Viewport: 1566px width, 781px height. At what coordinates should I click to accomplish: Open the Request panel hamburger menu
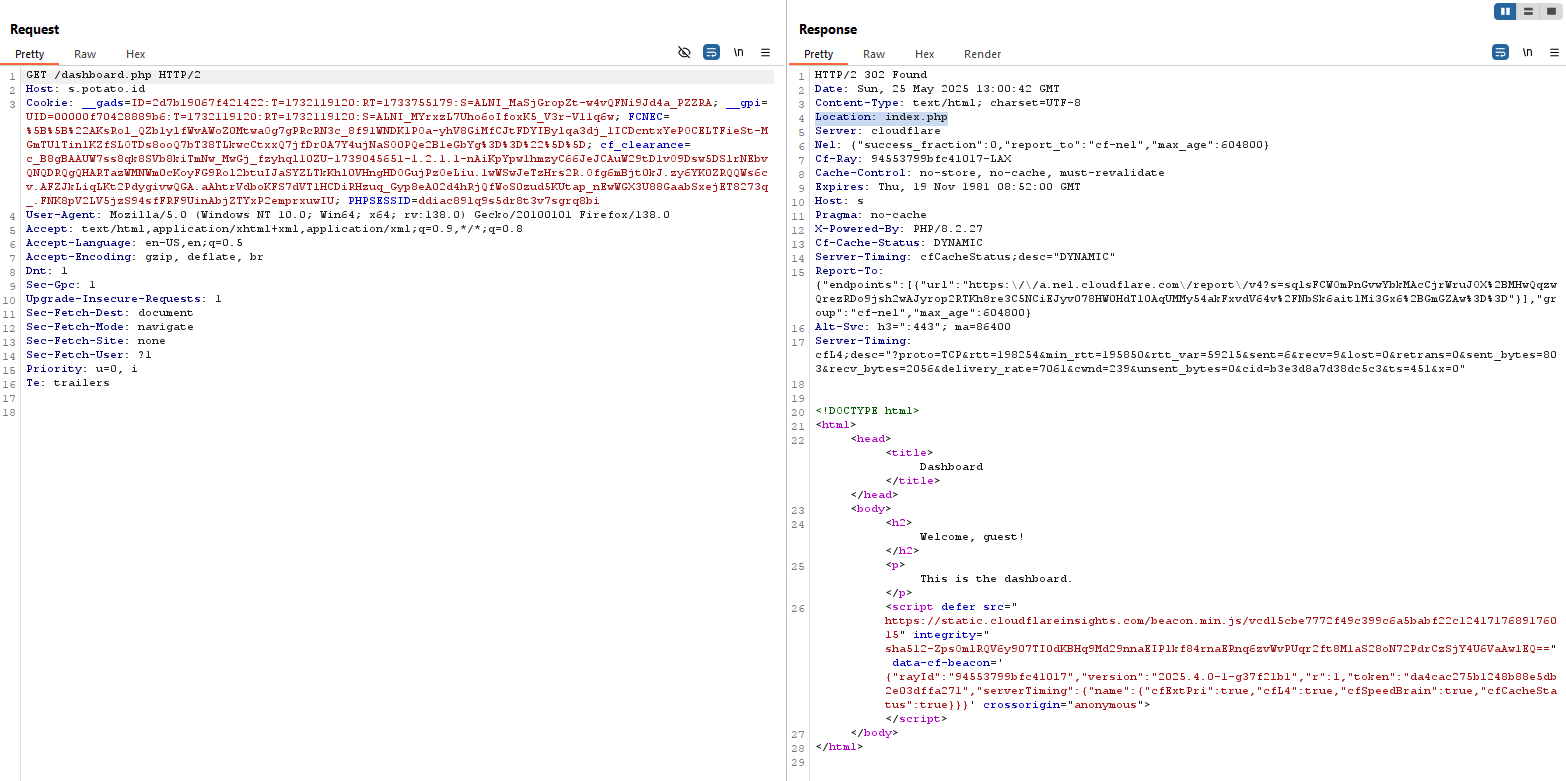[765, 52]
